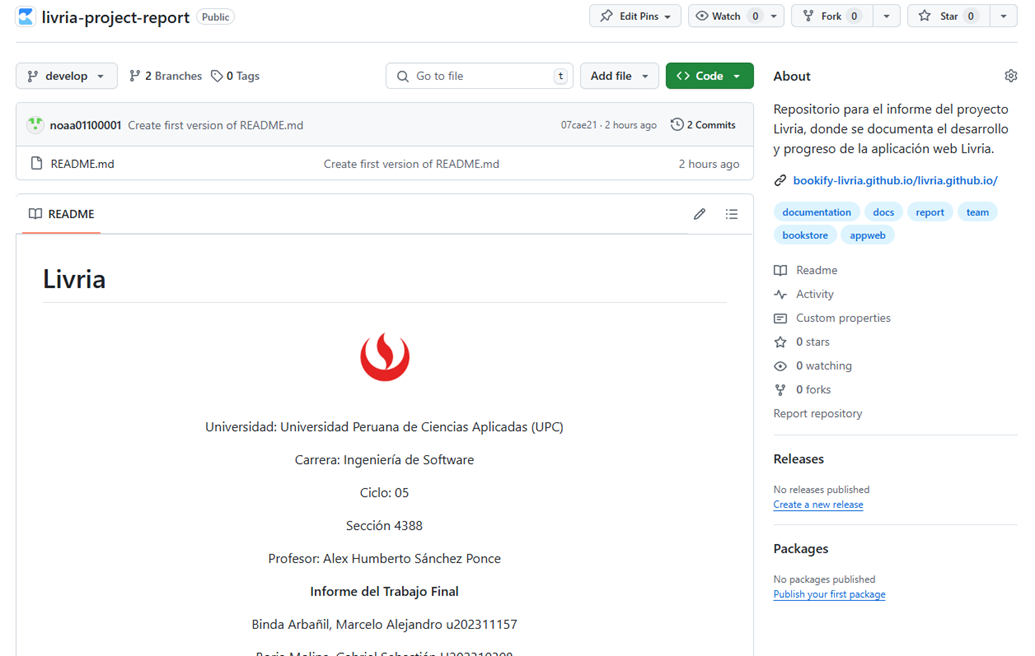Open the Add file dropdown
Viewport: 1035px width, 656px height.
[619, 76]
